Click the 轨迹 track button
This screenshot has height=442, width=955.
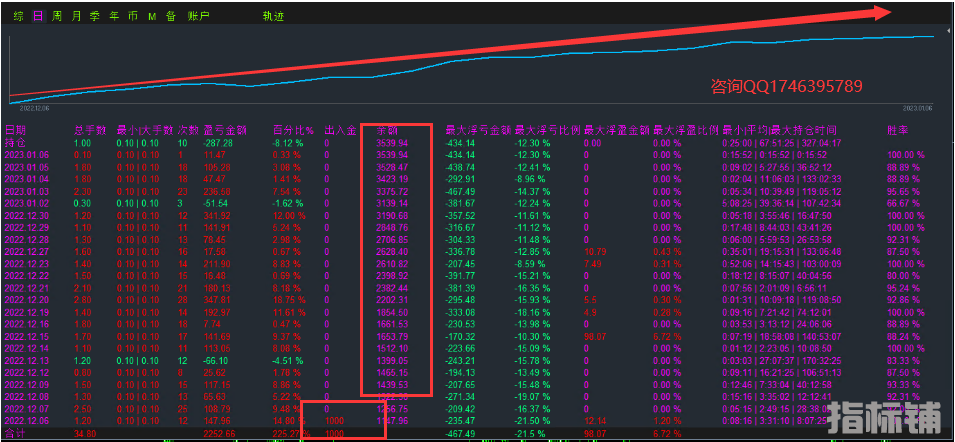273,17
